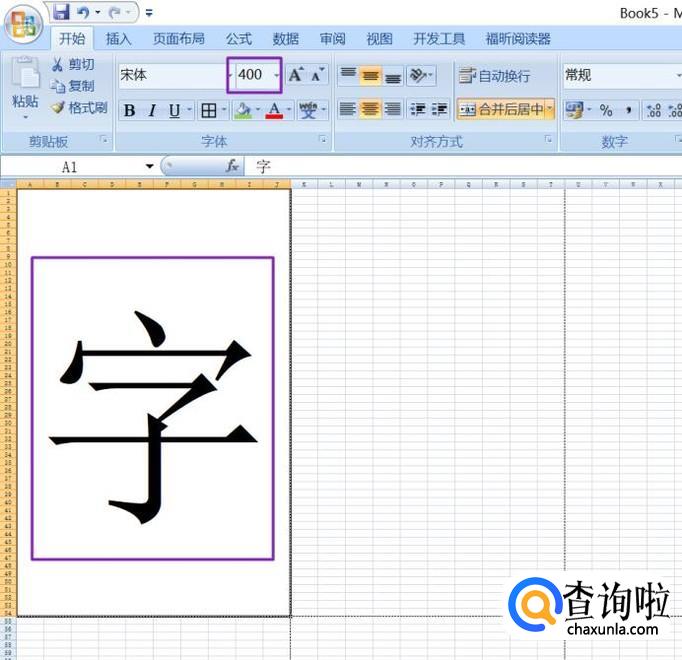
Task: Click the font size field showing 400
Action: click(x=254, y=75)
